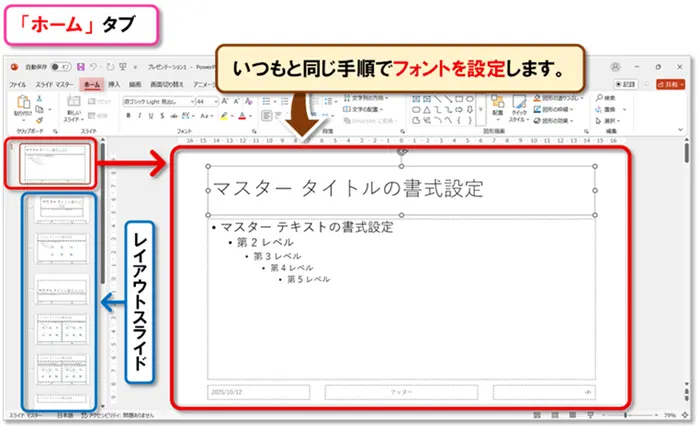Select the triangle shape in shapes gallery

point(427,109)
